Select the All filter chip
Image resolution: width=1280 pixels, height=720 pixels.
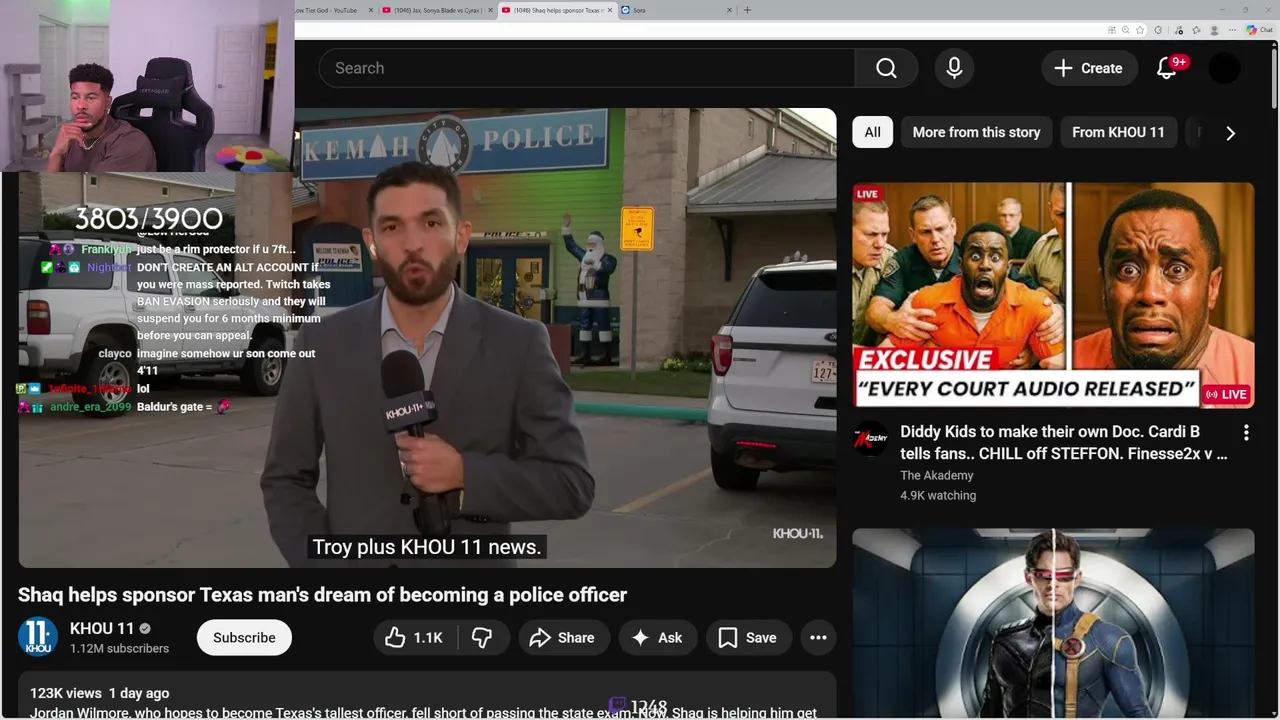coord(872,132)
